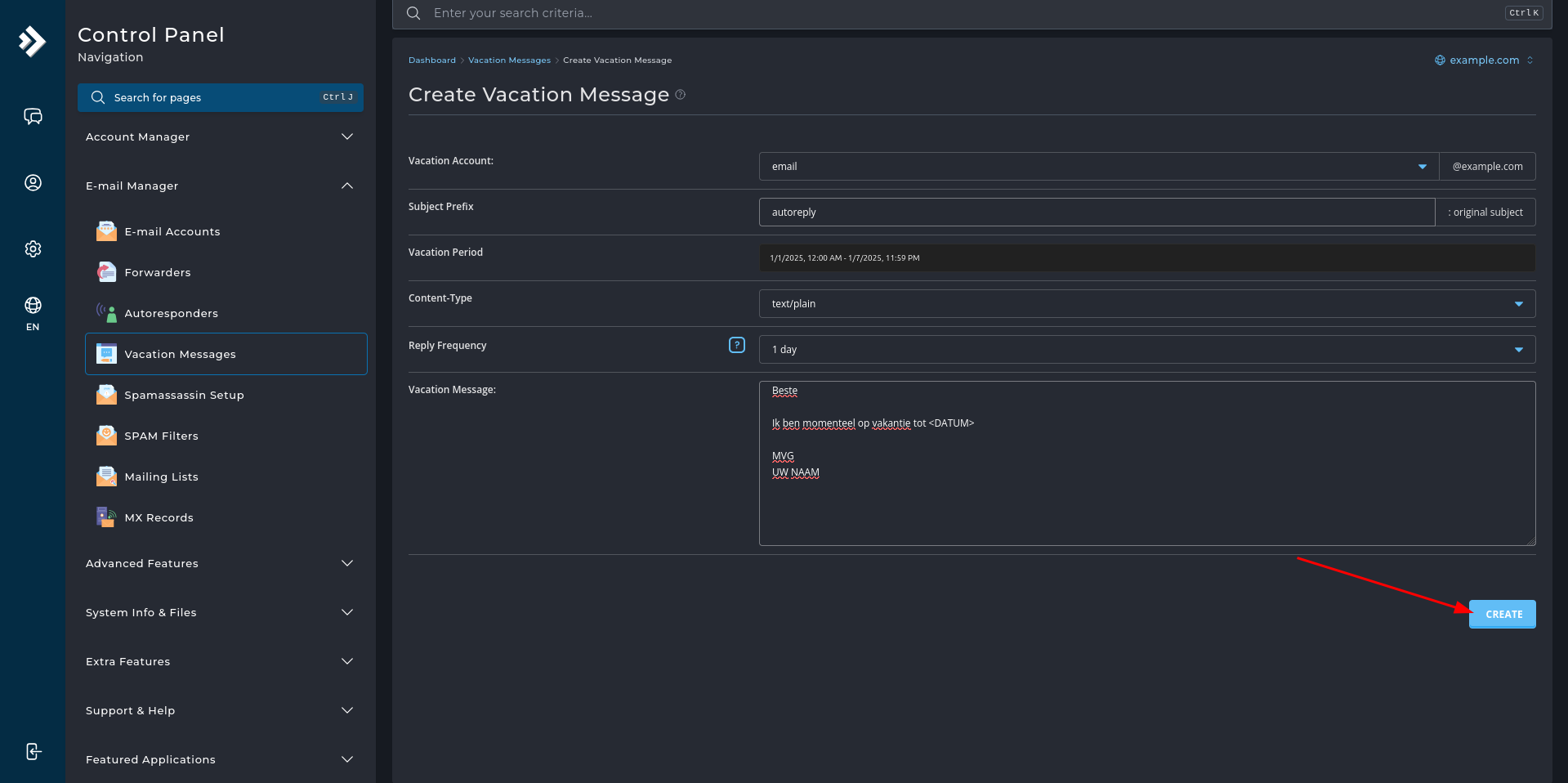Open the messages icon in the left rail
Screen dimensions: 1568x783
coord(33,116)
